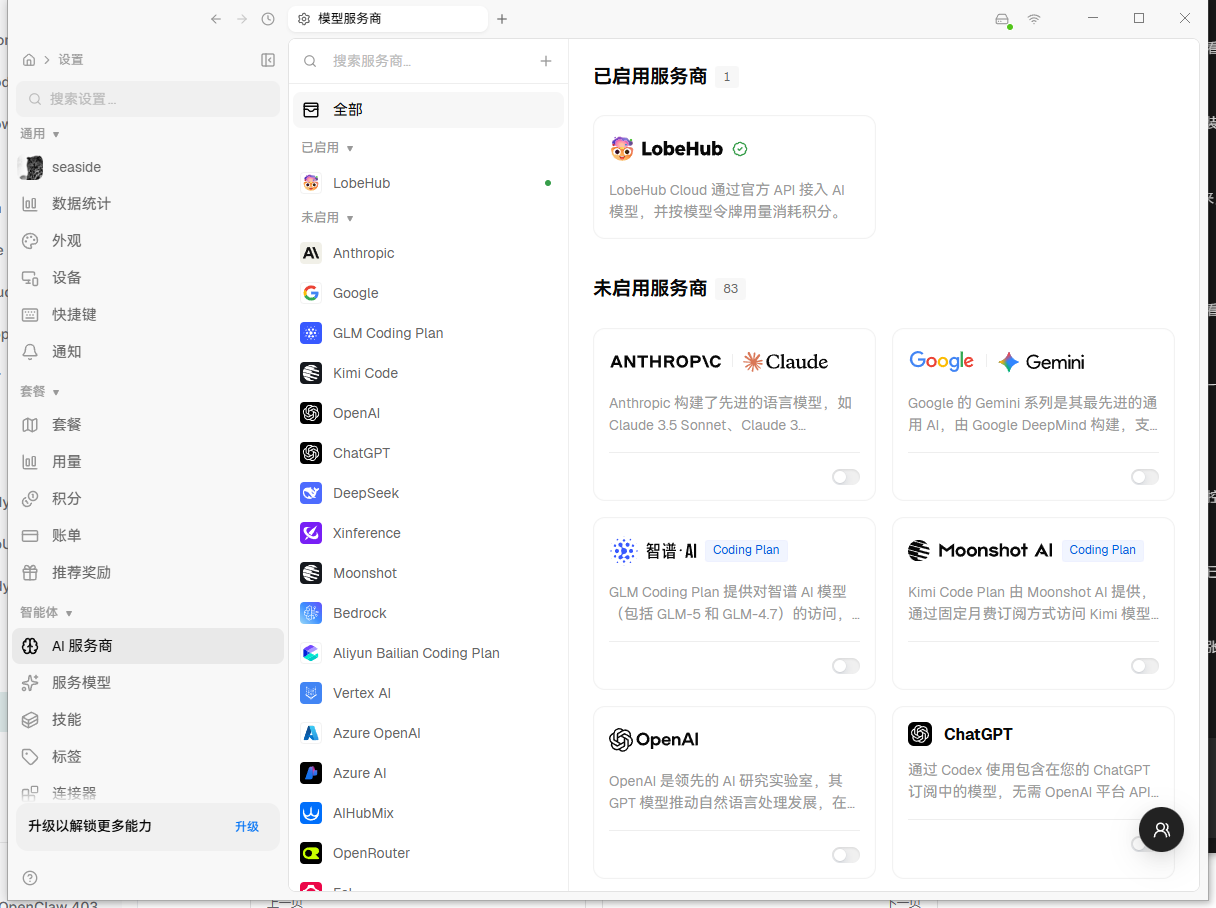Enable the Google Gemini provider toggle

[x=1144, y=477]
